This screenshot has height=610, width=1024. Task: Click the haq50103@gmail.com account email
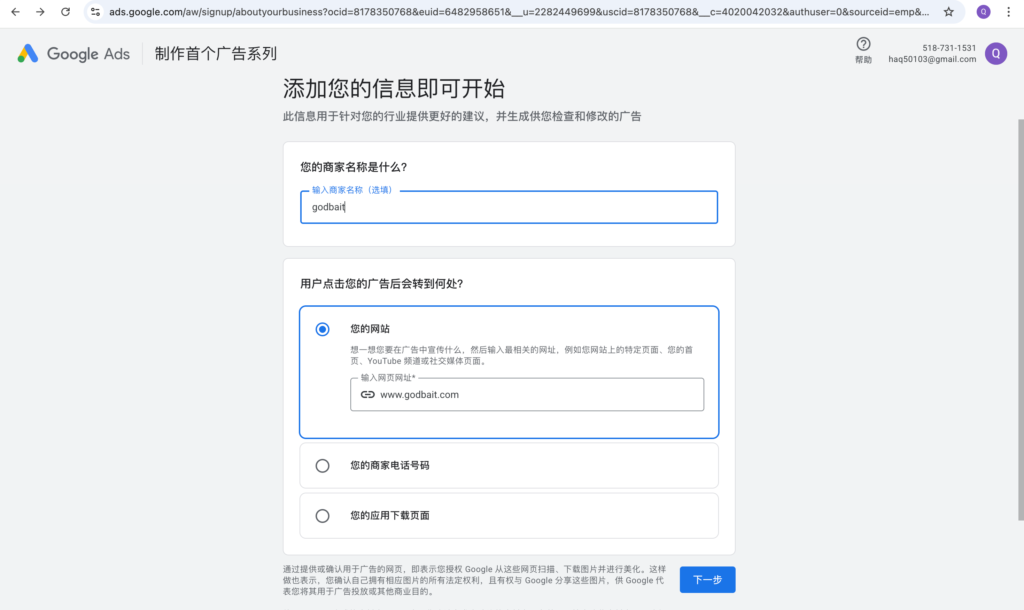(x=932, y=59)
